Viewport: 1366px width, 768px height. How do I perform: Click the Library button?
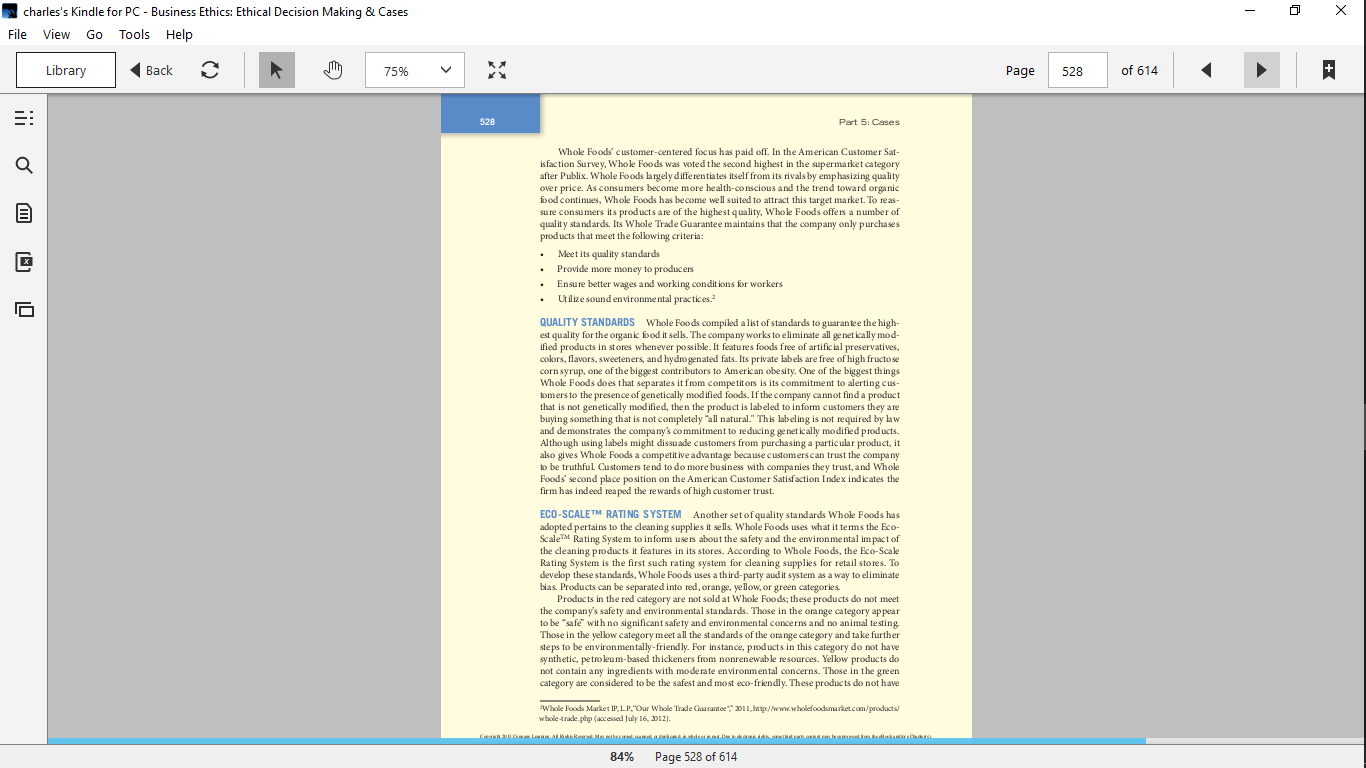(x=66, y=70)
